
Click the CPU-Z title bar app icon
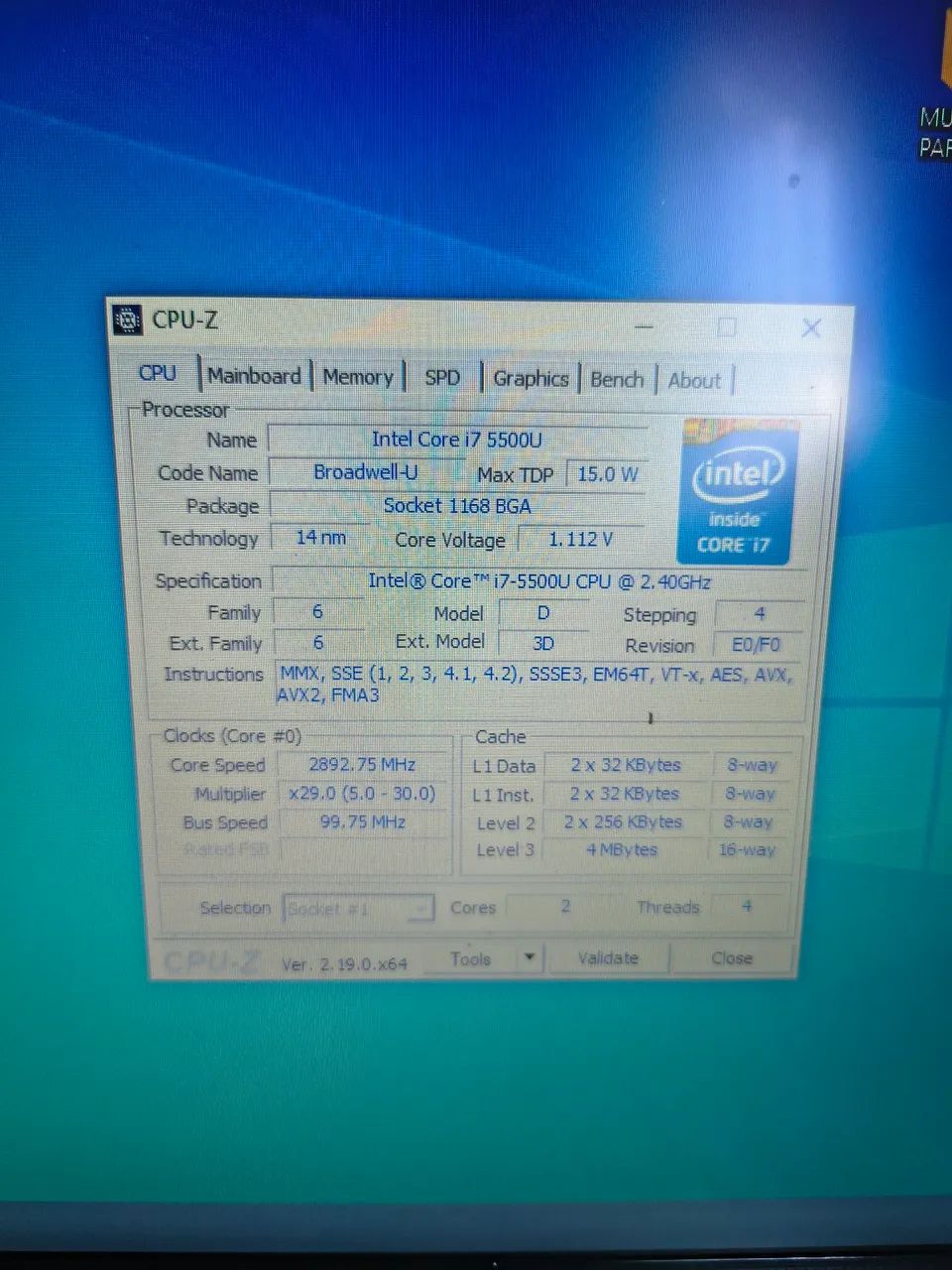coord(127,319)
